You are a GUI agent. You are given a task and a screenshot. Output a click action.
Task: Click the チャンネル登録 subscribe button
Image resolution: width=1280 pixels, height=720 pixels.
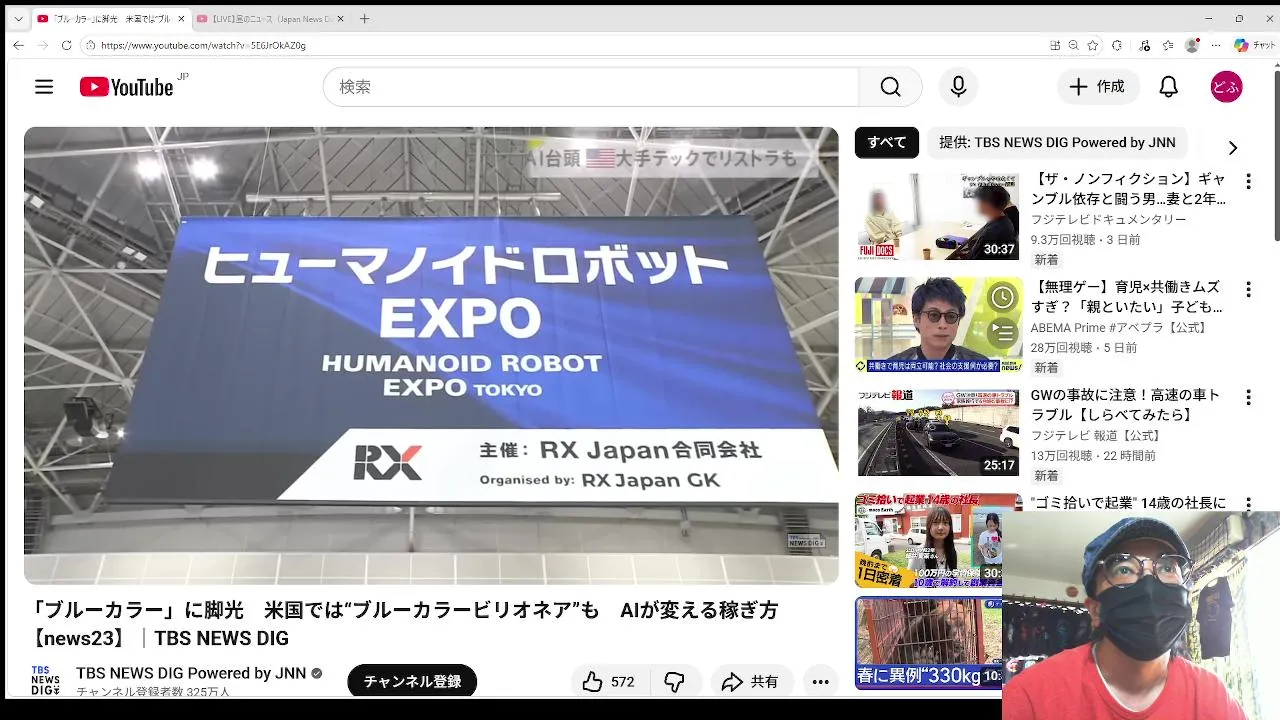click(412, 681)
